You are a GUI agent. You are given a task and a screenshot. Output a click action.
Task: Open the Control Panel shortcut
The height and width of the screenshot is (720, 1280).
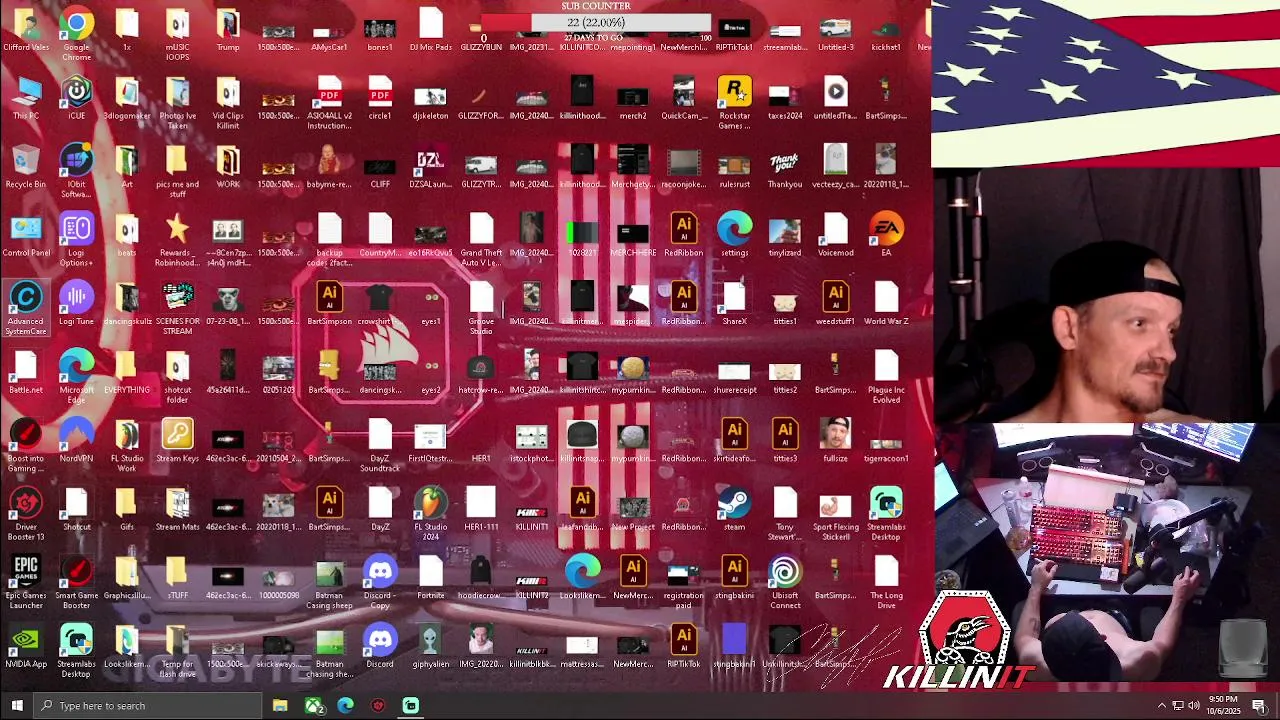26,236
